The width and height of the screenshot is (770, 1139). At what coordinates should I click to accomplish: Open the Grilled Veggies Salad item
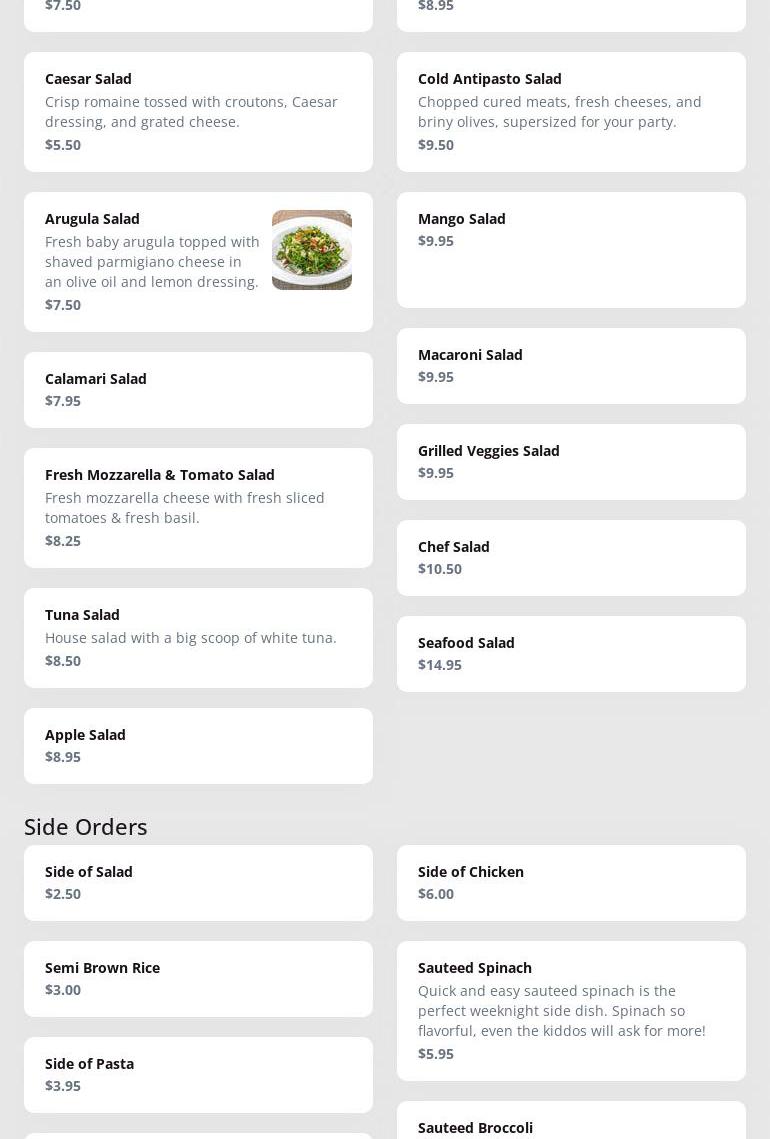(571, 461)
